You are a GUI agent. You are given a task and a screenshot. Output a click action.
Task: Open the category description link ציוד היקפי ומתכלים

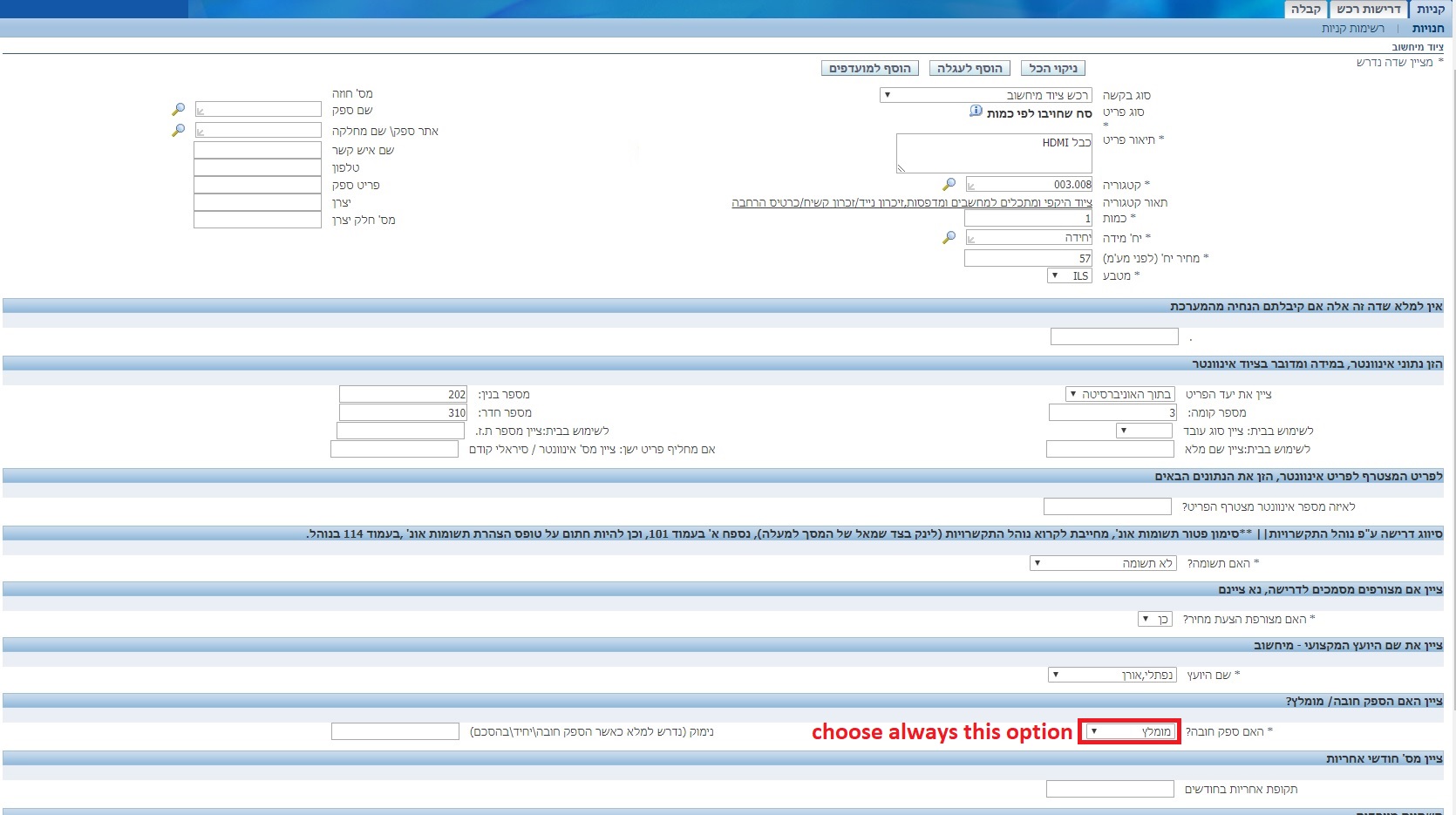click(x=911, y=202)
